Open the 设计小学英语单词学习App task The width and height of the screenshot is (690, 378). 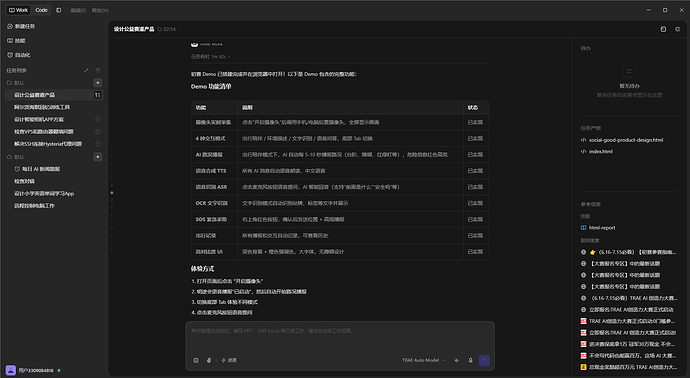coord(54,194)
